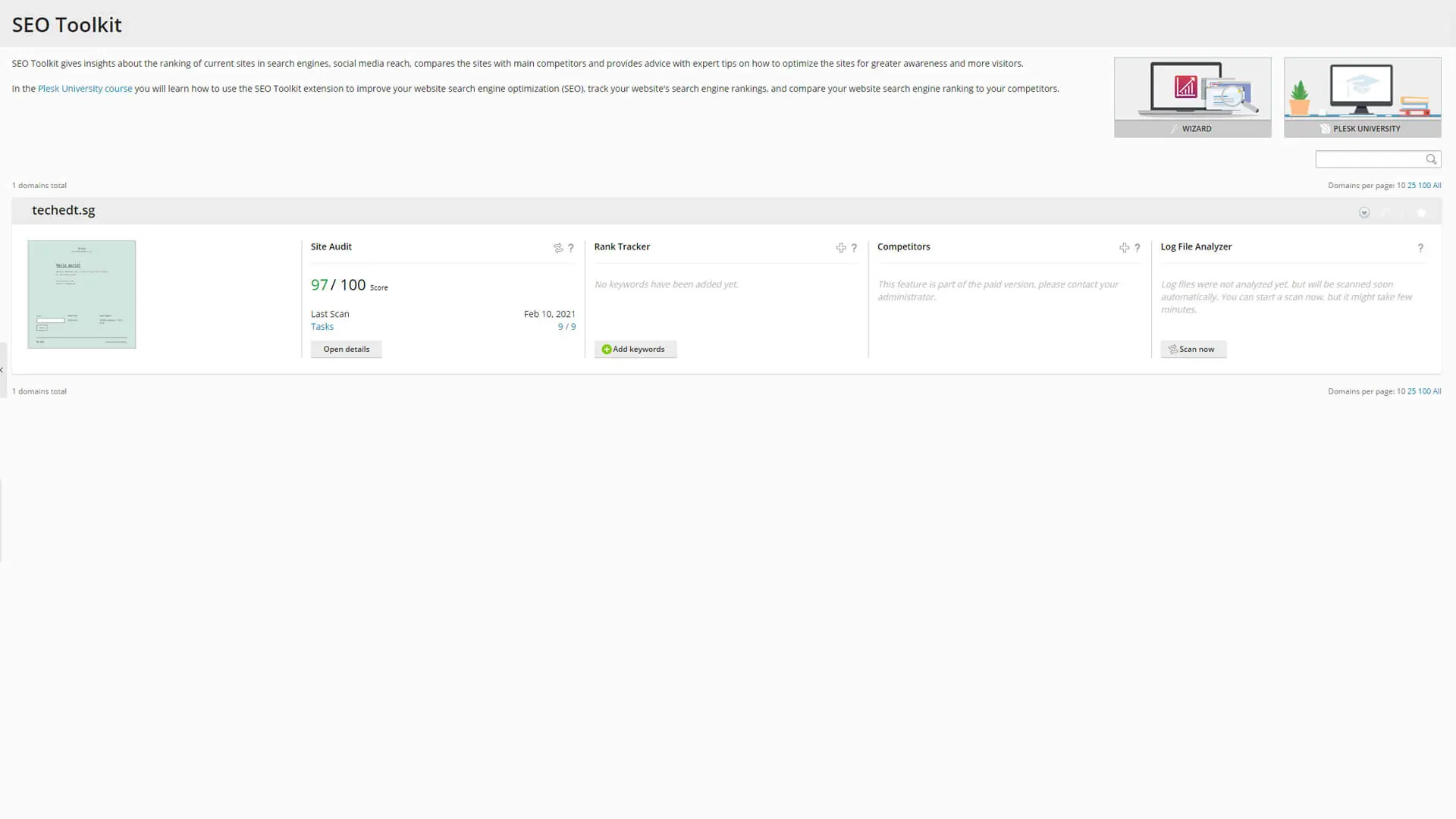Click the Log File Analyzer section heading

(x=1196, y=246)
